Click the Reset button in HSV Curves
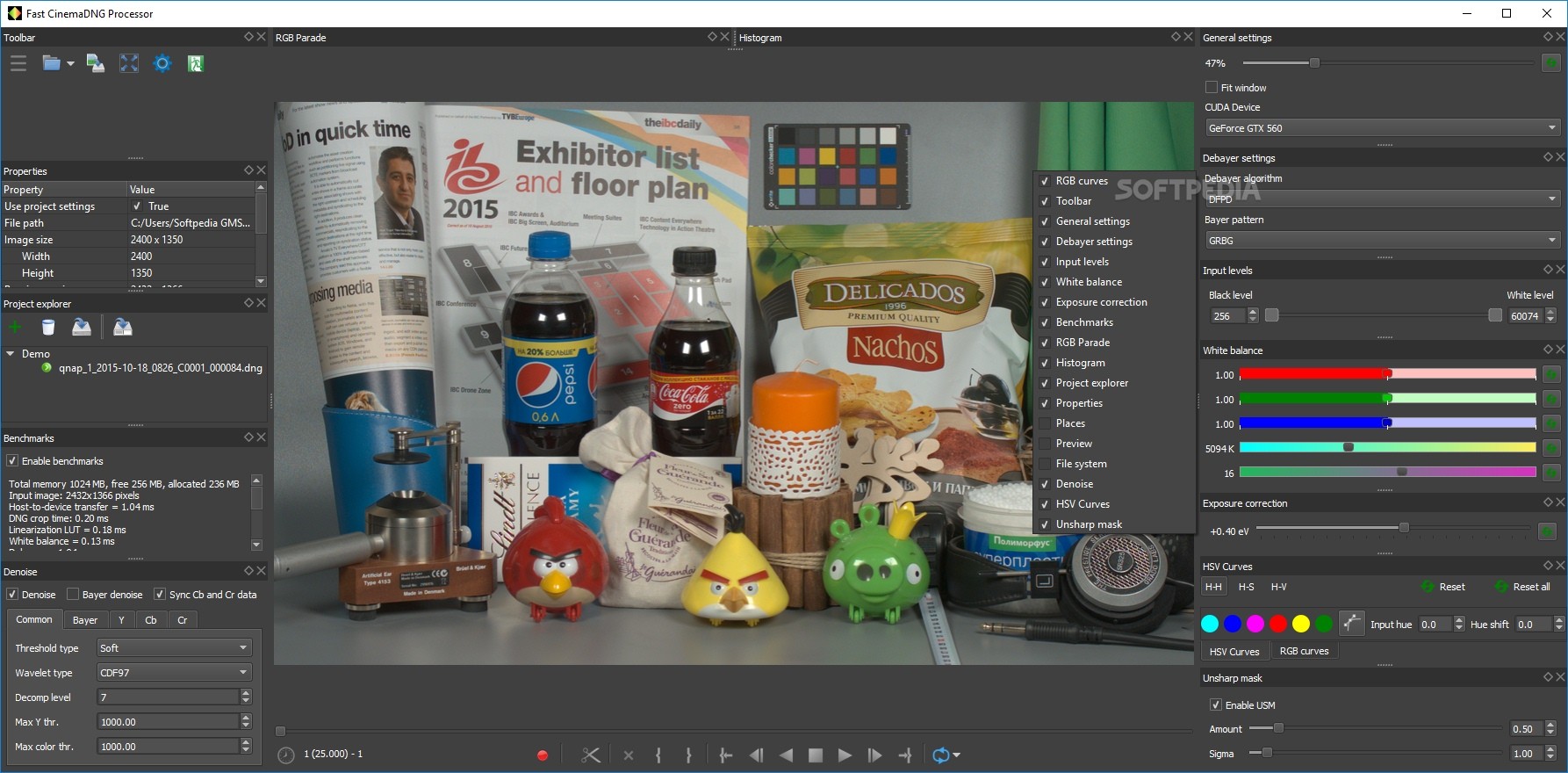This screenshot has height=773, width=1568. pos(1443,587)
